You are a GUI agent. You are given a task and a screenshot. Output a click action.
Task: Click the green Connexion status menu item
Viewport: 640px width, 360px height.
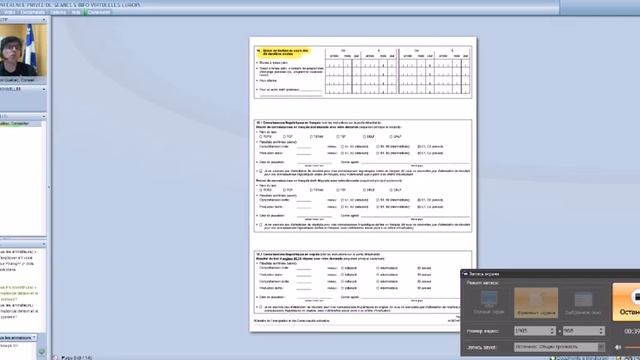[99, 12]
